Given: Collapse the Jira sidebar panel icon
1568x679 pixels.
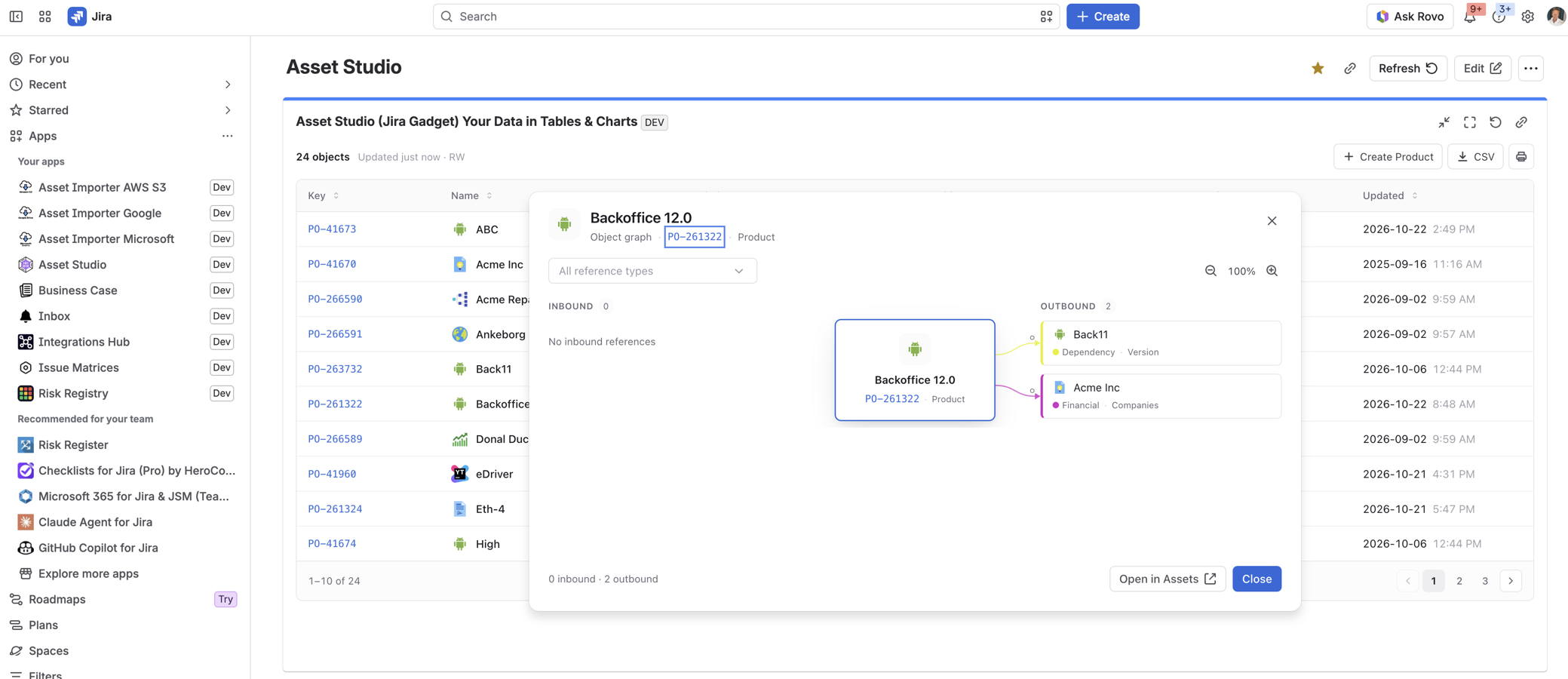Looking at the screenshot, I should point(16,16).
